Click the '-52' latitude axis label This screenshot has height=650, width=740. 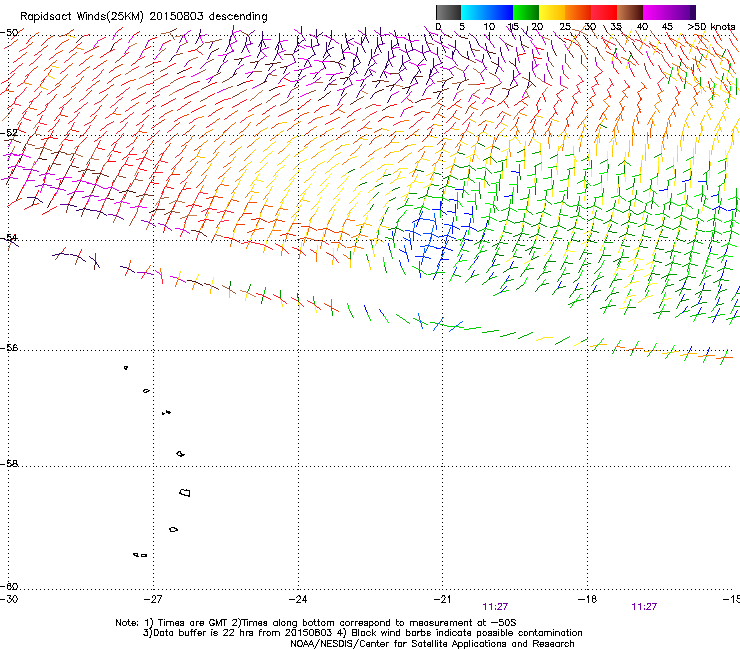[x=9, y=133]
